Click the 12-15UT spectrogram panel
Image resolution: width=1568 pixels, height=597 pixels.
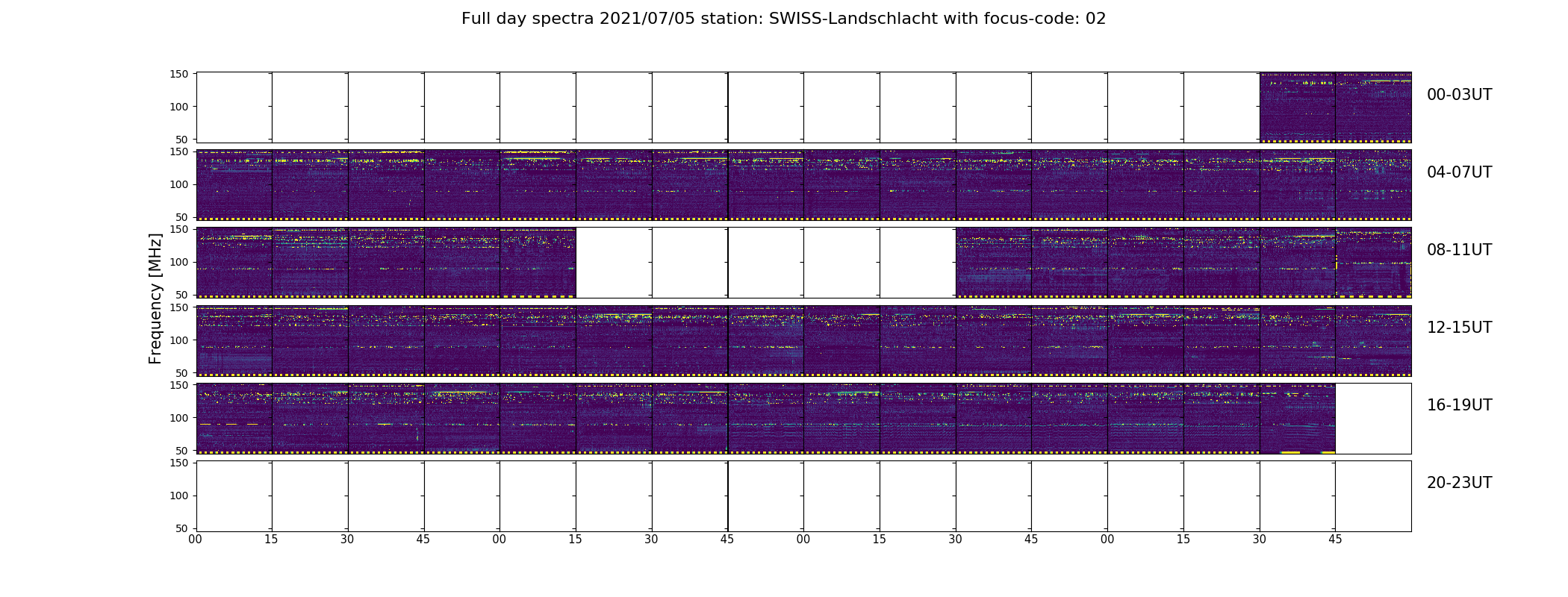[x=803, y=340]
